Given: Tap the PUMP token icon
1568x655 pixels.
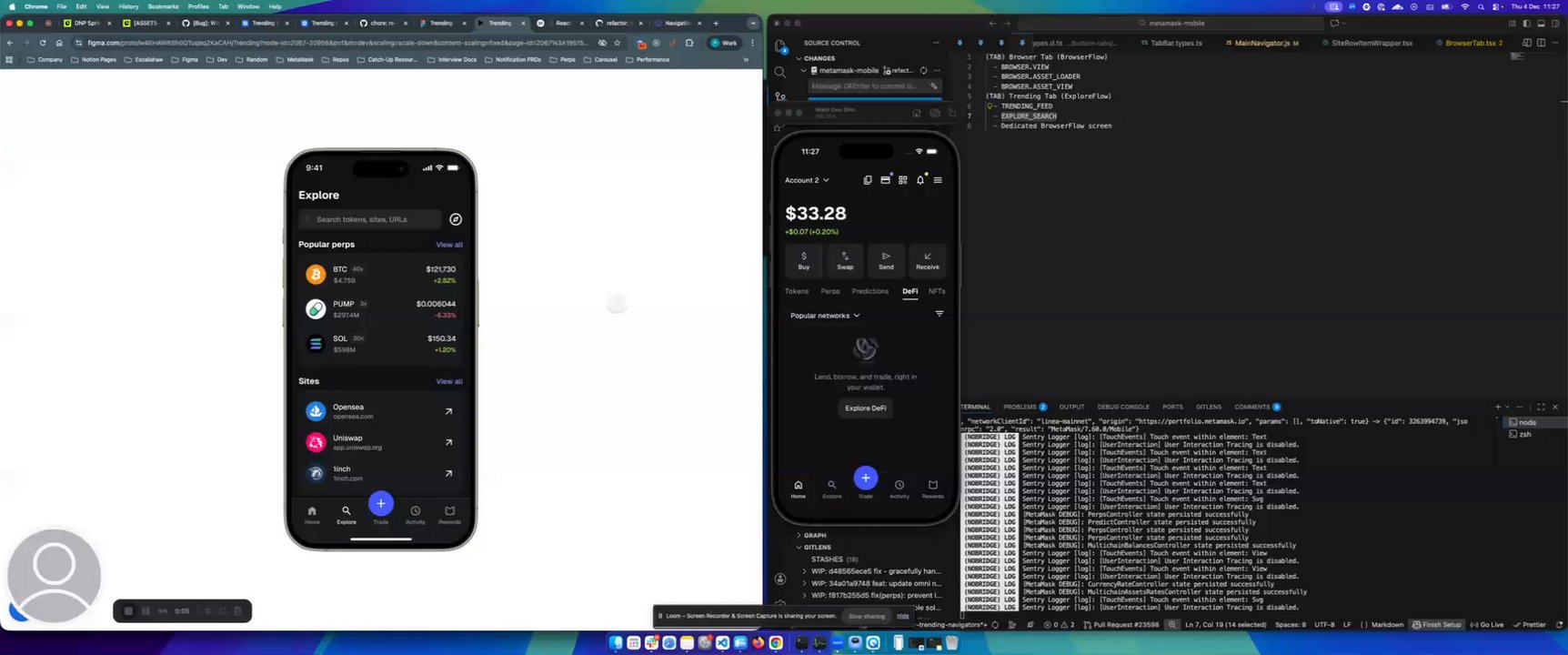Looking at the screenshot, I should coord(316,308).
